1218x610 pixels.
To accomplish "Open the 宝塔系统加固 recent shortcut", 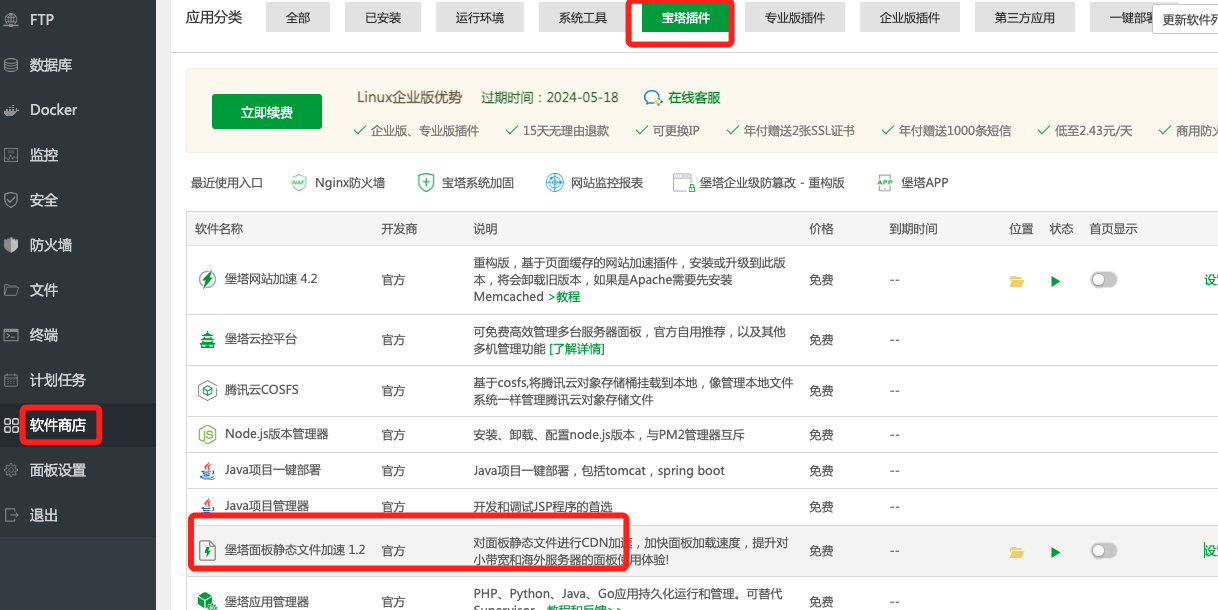I will tap(465, 183).
